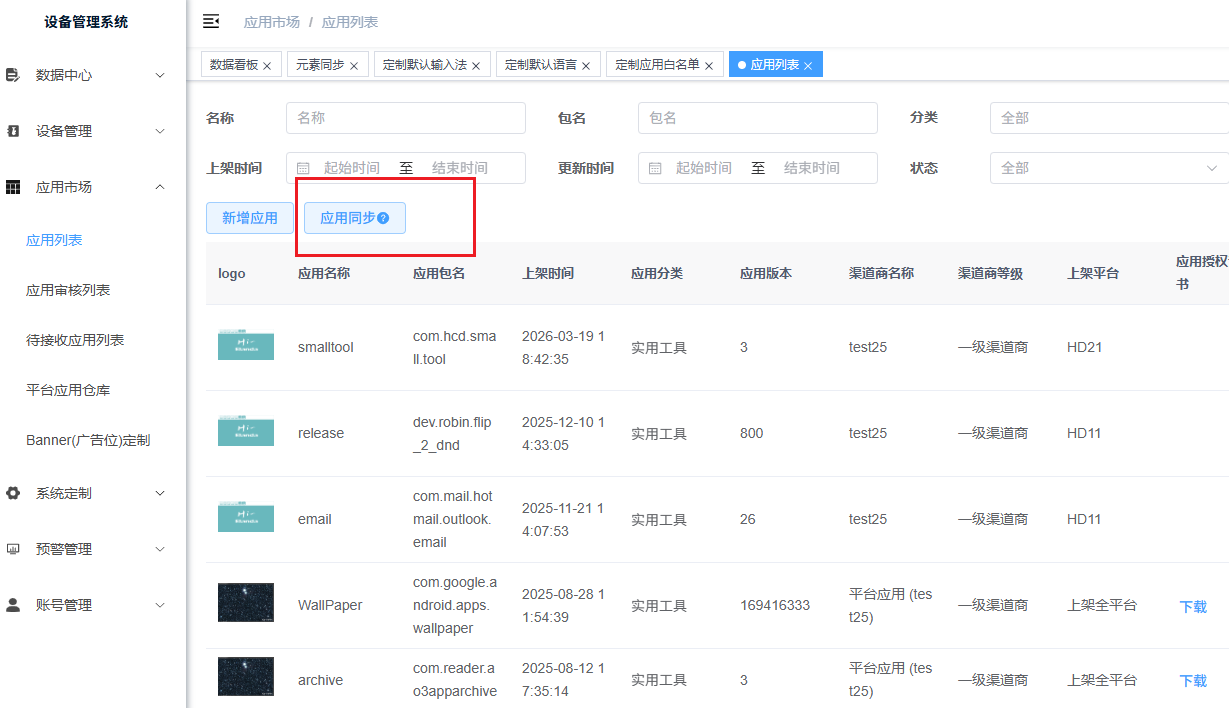Click the 应用同步 button

pos(355,218)
